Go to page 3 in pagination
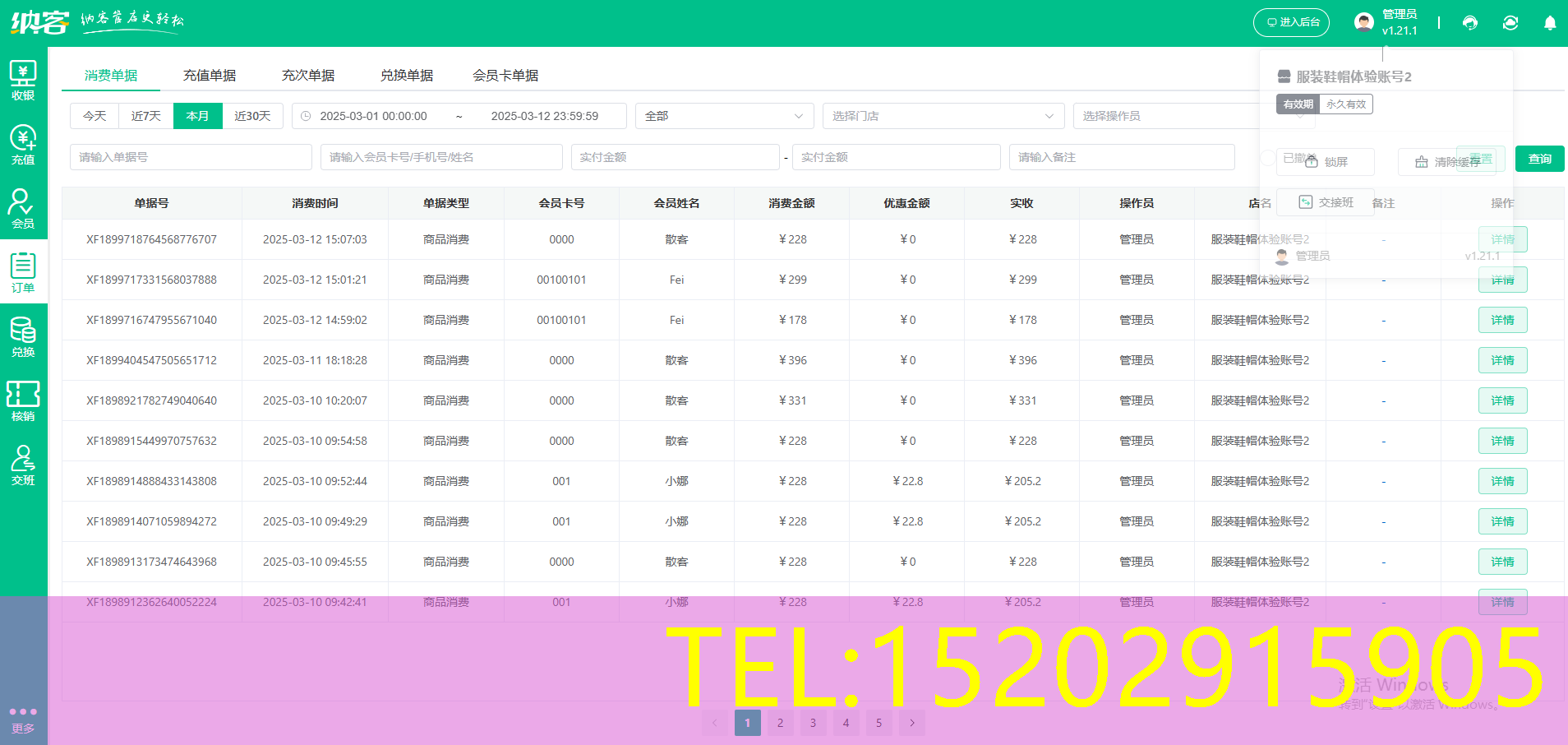The width and height of the screenshot is (1568, 745). point(813,723)
